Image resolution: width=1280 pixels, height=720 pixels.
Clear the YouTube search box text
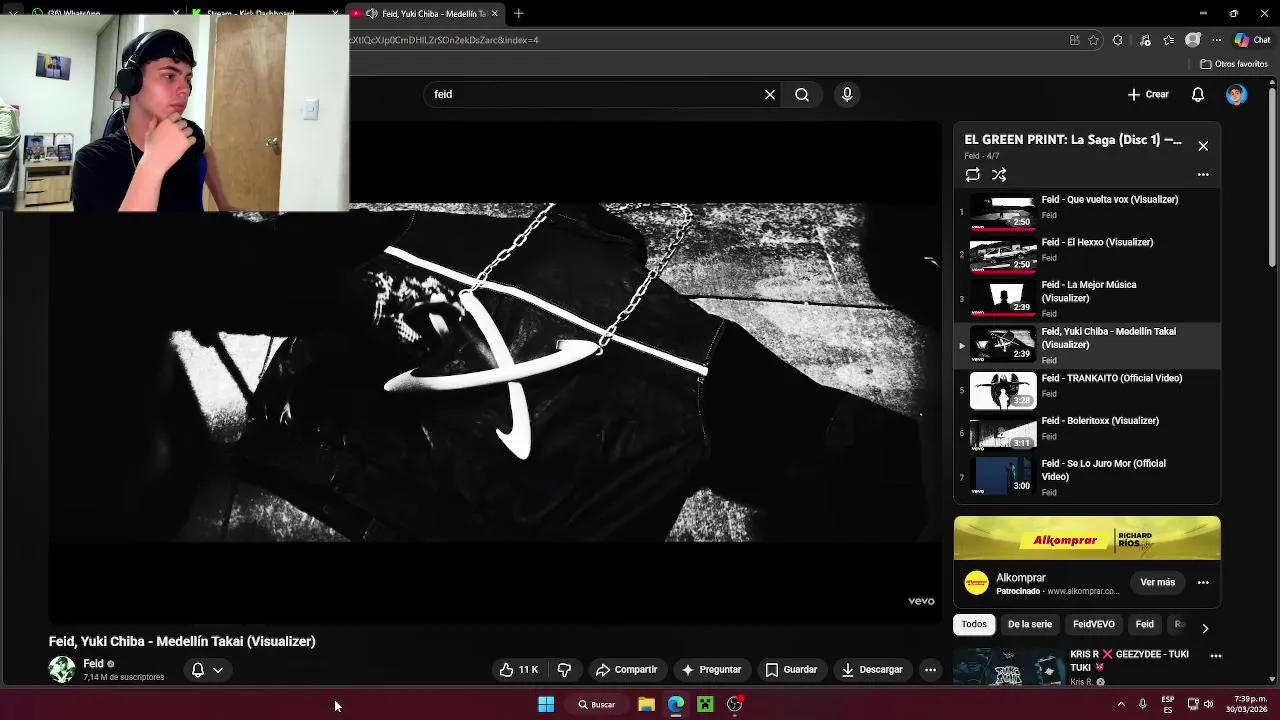click(x=770, y=94)
